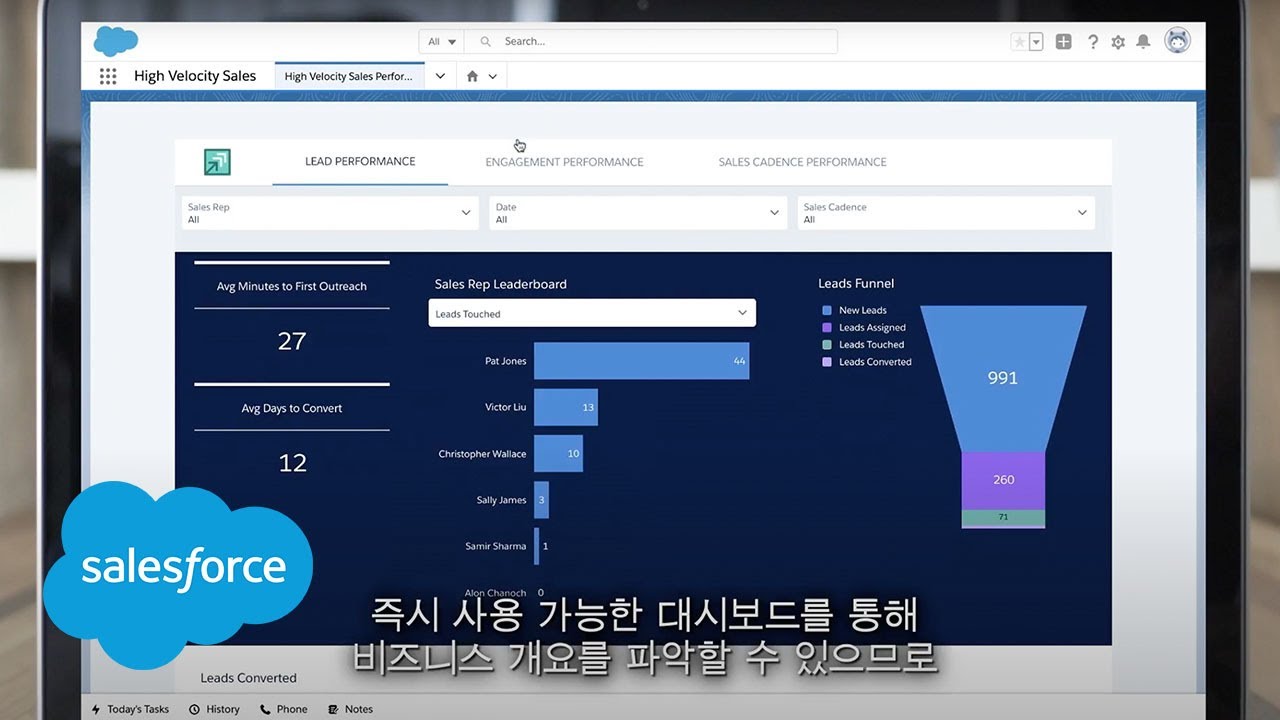Click New Leads legend color swatch
Viewport: 1280px width, 720px height.
(827, 311)
